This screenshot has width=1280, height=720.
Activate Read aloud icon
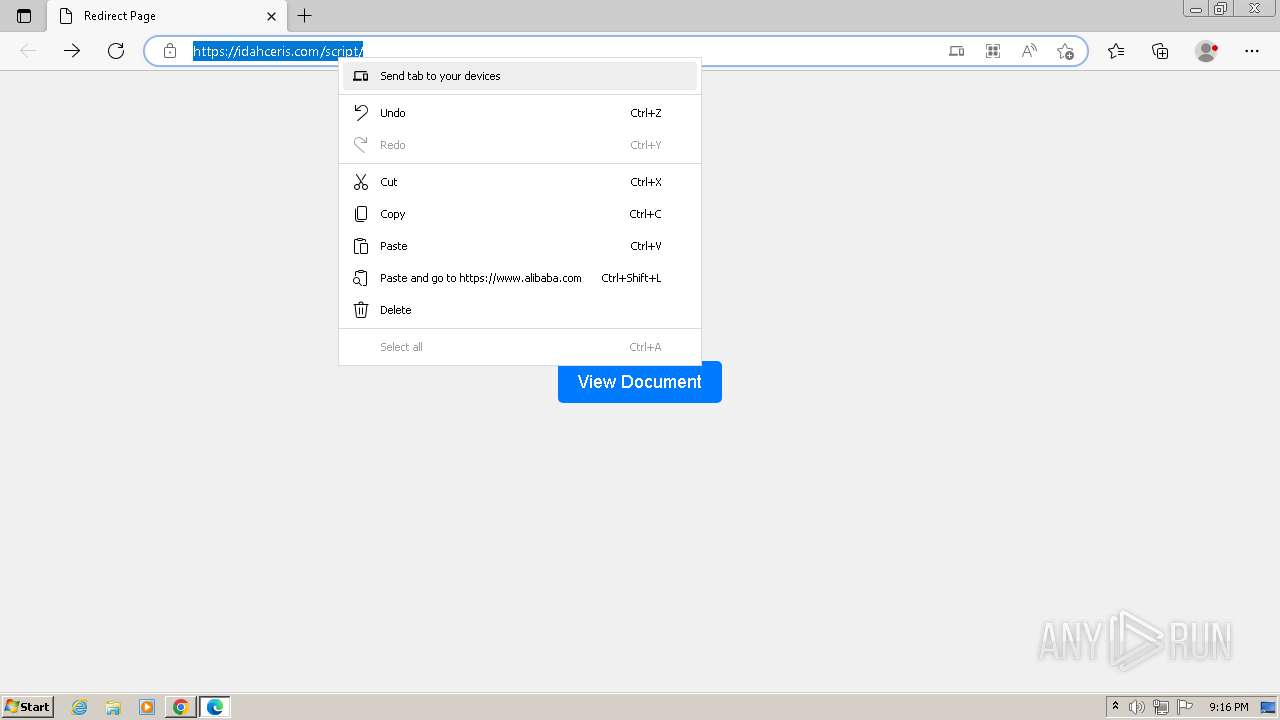click(x=1029, y=51)
